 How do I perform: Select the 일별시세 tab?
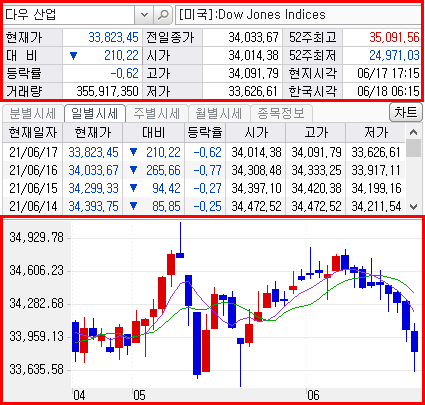click(x=95, y=114)
